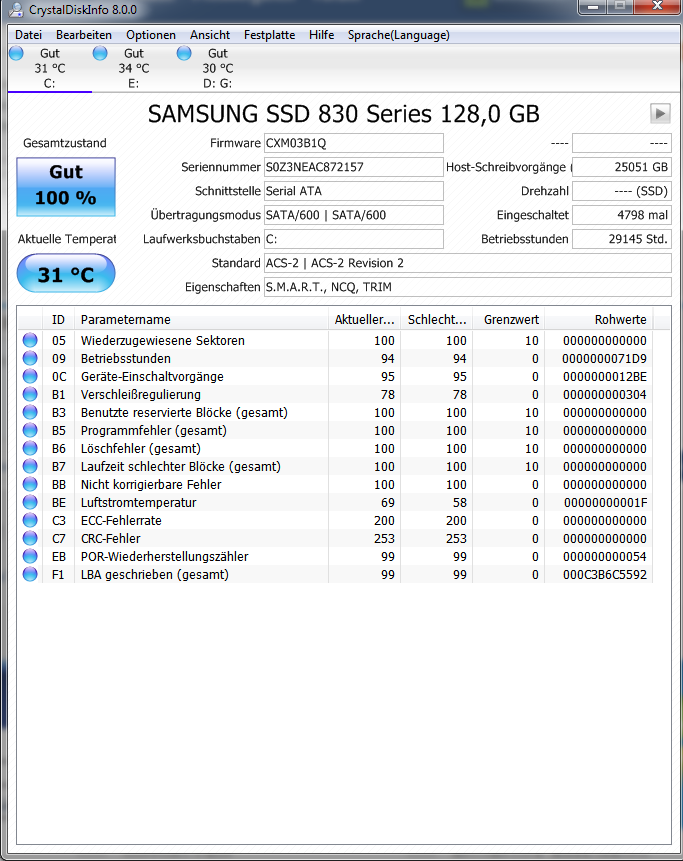Click the Betriebsstunden value 29145 Std.

click(x=622, y=239)
